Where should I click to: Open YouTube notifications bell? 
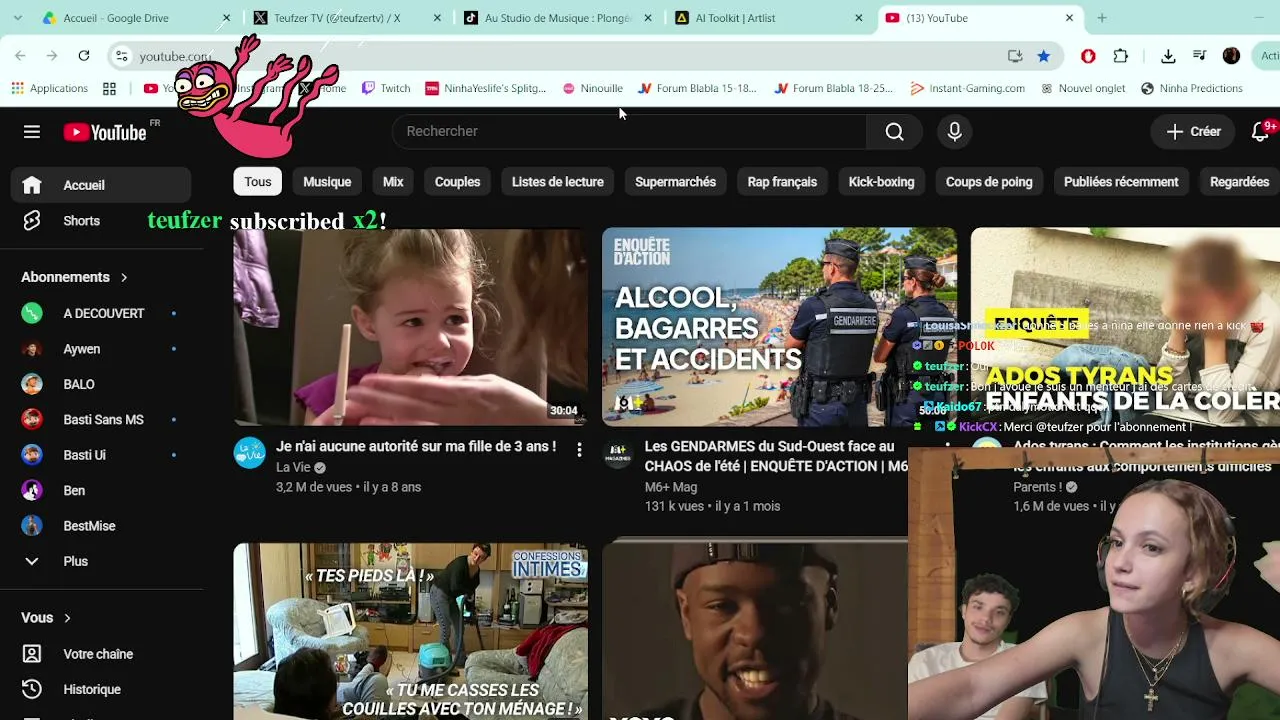(1260, 131)
